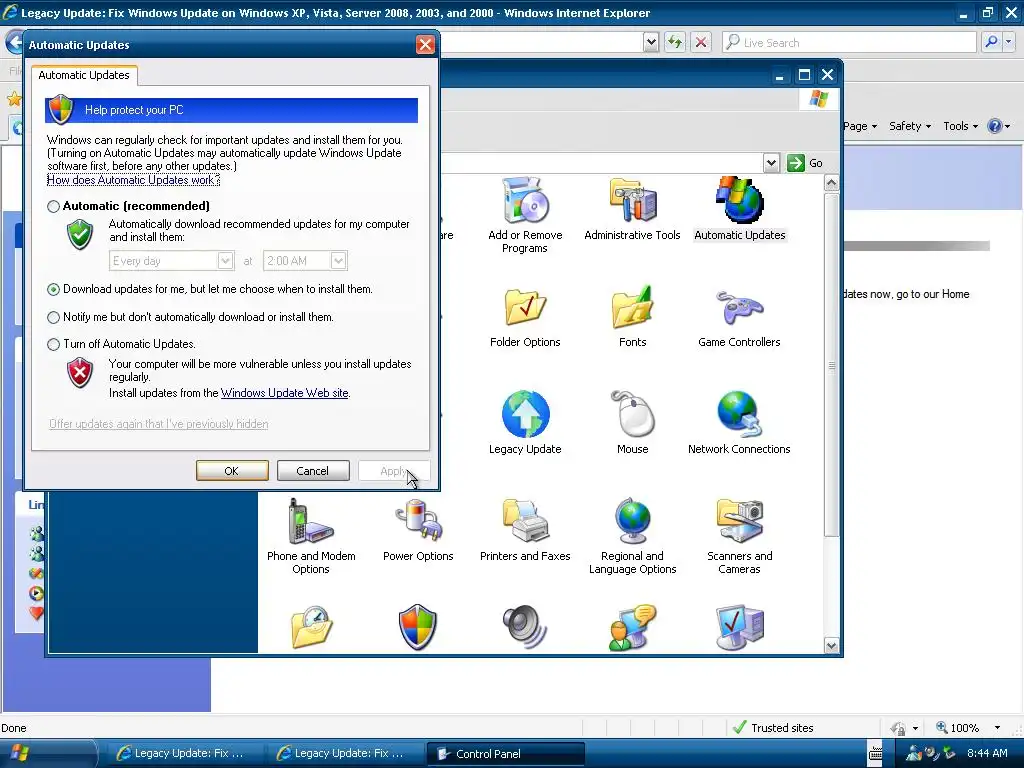Select the Automatic Updates Control Panel icon
1024x768 pixels.
pyautogui.click(x=739, y=210)
